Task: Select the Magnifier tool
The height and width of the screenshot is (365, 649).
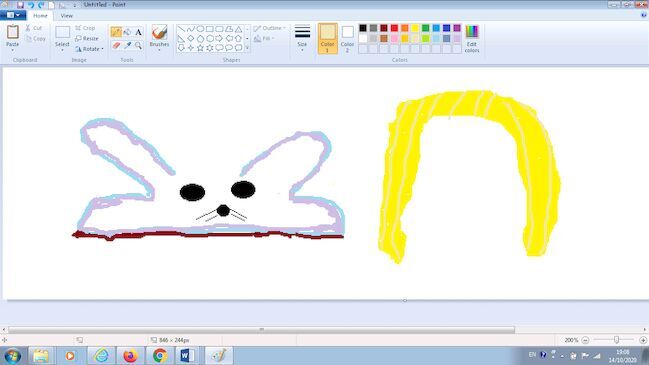Action: pyautogui.click(x=138, y=45)
